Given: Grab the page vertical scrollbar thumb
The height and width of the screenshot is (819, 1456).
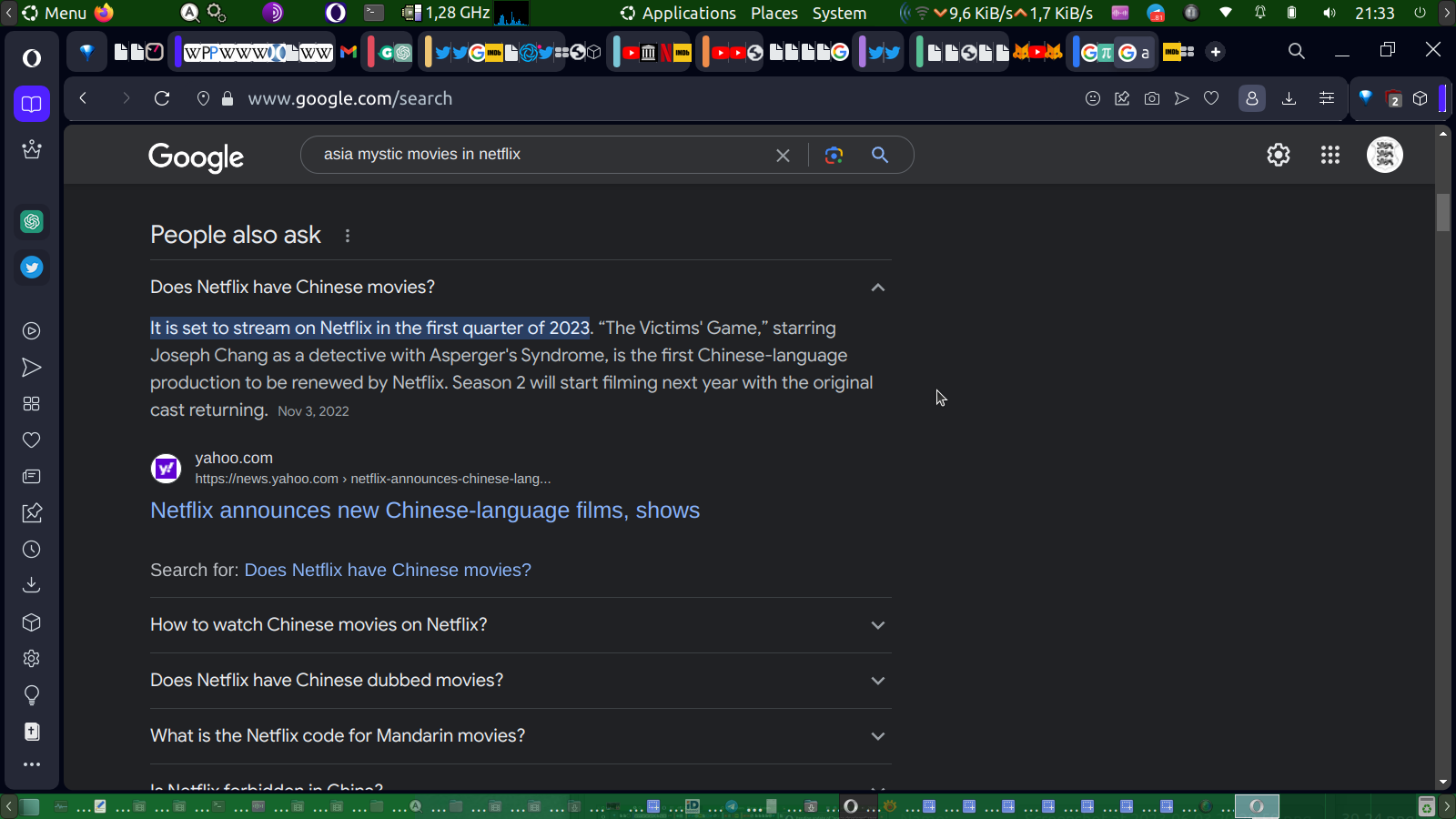Looking at the screenshot, I should [x=1443, y=212].
